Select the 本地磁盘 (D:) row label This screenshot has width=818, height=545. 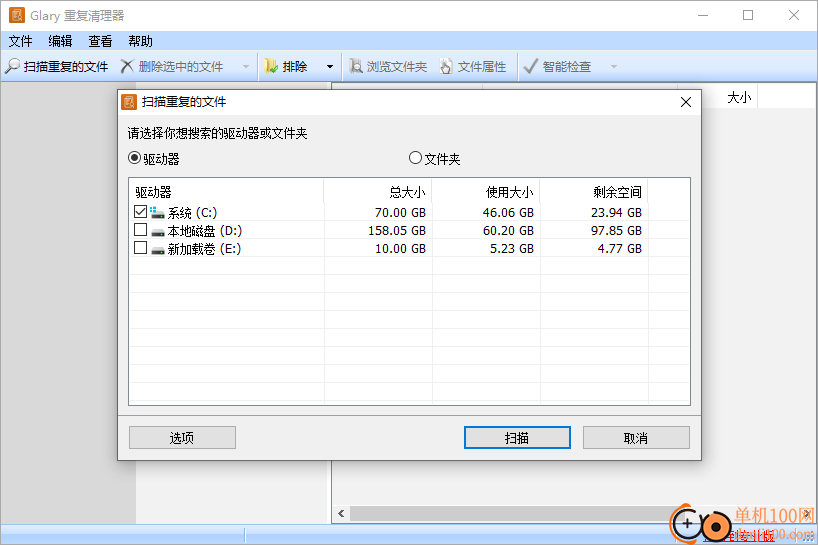click(204, 231)
